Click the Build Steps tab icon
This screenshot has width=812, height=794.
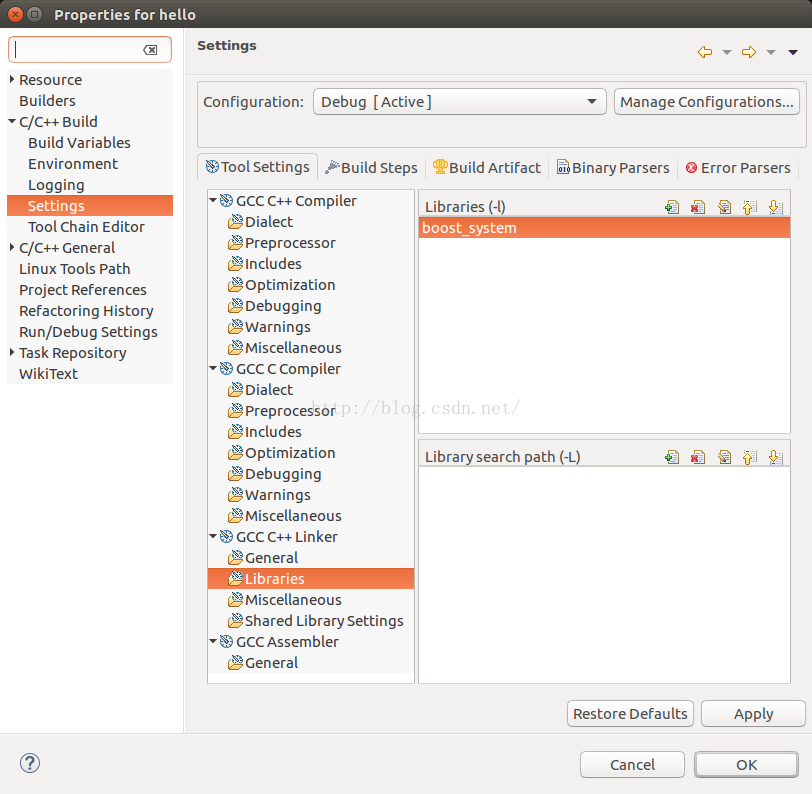(332, 167)
